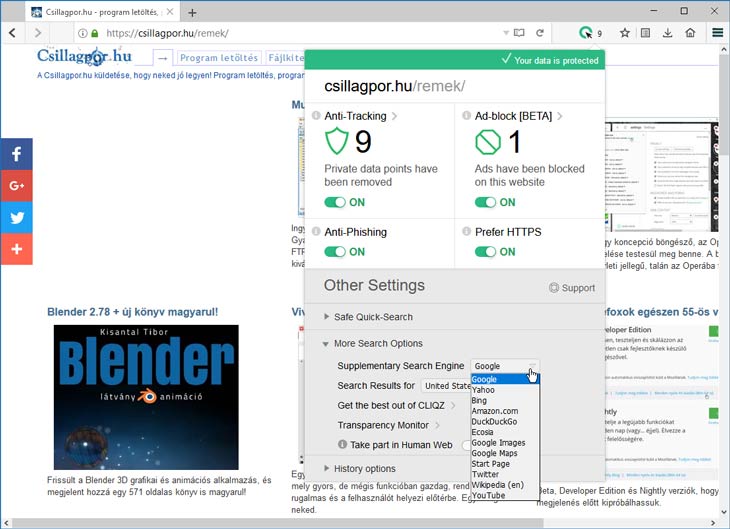This screenshot has height=529, width=730.
Task: Select Amazon.com from search engine list
Action: (x=505, y=411)
